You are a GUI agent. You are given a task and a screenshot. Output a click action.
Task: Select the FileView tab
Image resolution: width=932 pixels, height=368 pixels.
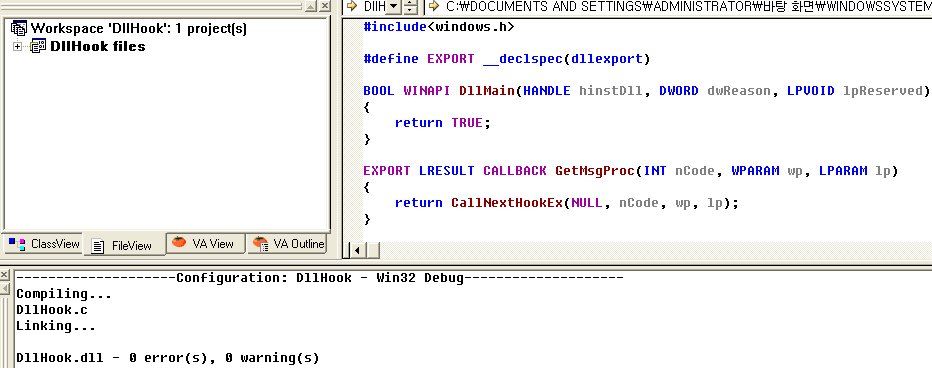[x=124, y=245]
